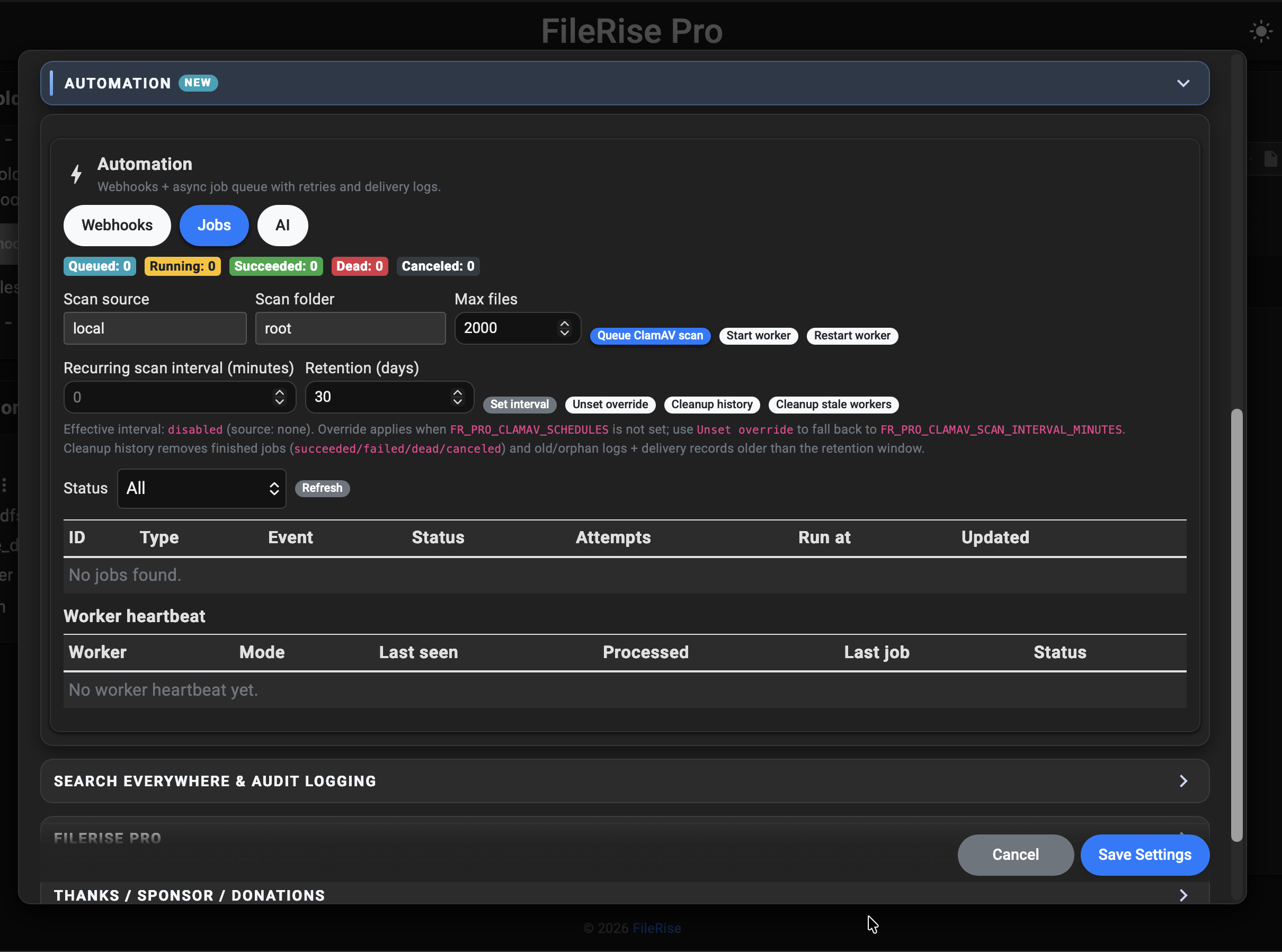Click the Dead: 0 status badge
The width and height of the screenshot is (1282, 952).
point(359,266)
